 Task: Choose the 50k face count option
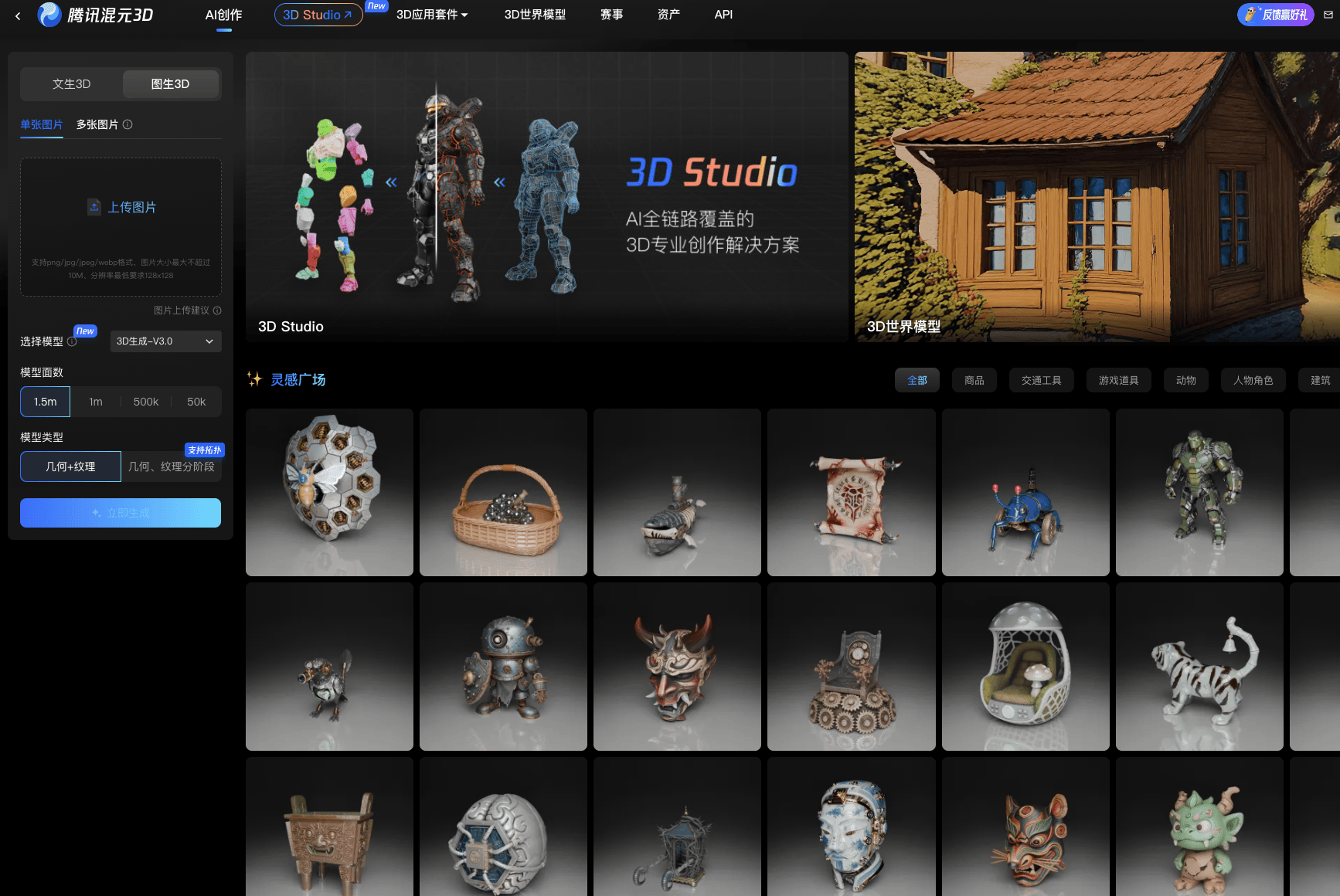(x=196, y=402)
